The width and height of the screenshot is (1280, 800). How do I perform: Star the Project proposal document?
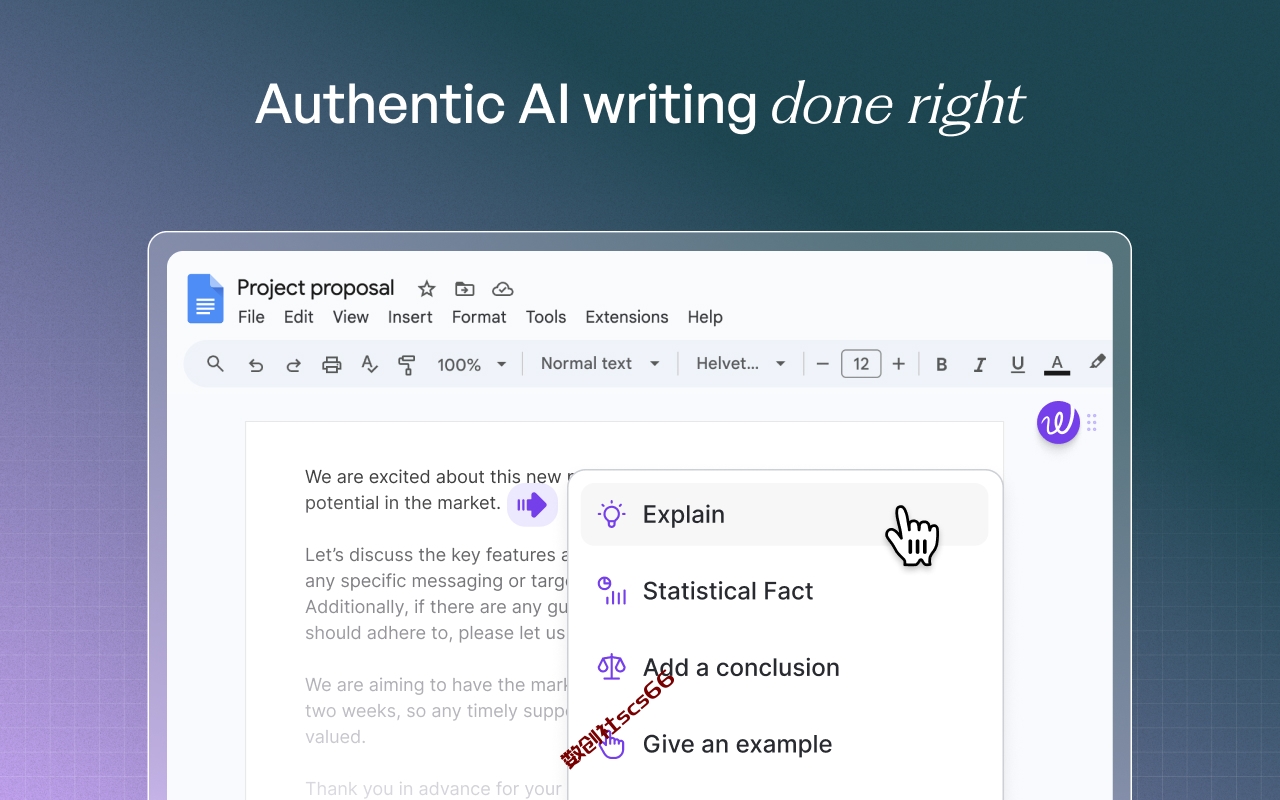427,289
